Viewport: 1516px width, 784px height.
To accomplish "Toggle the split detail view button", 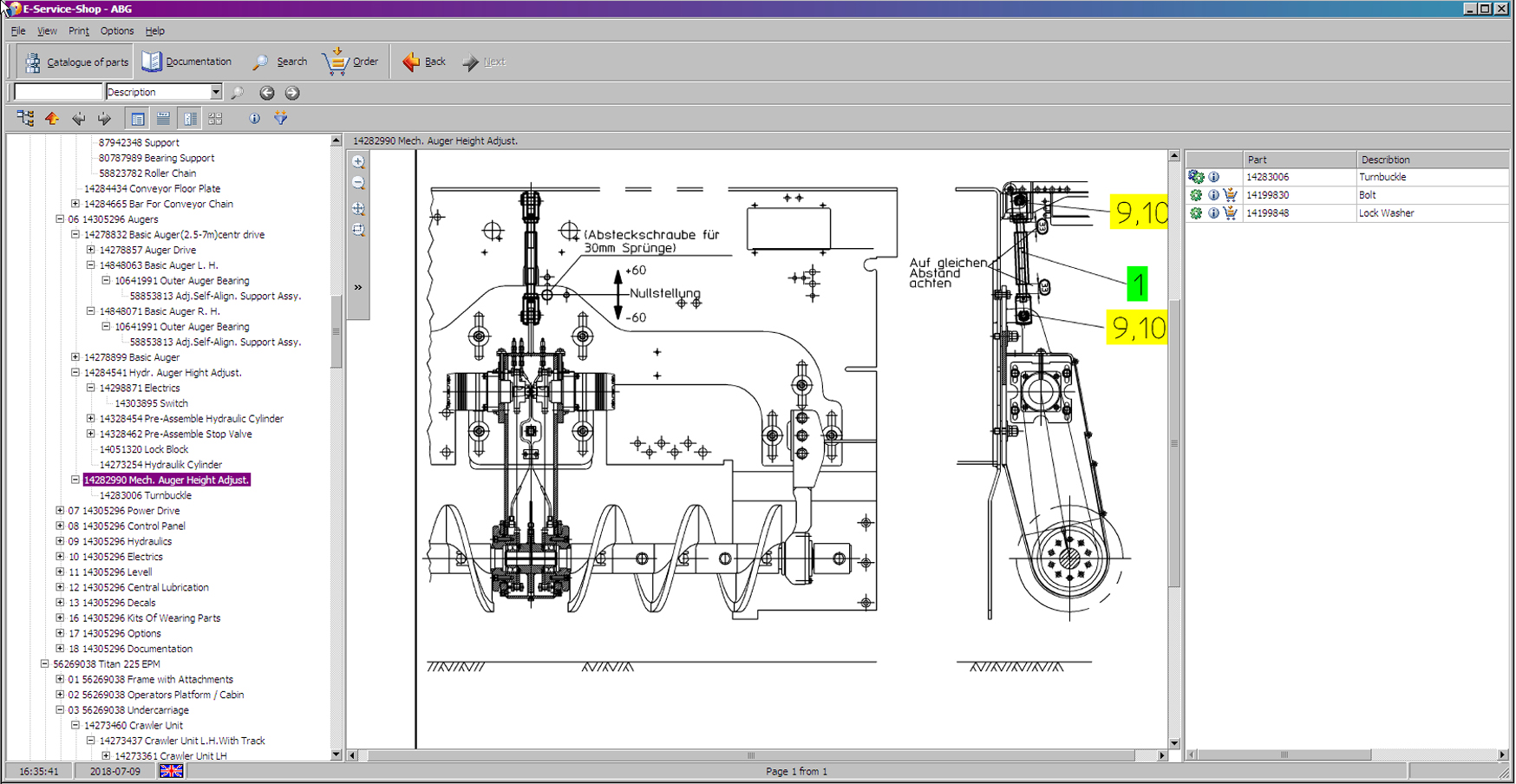I will (x=189, y=118).
